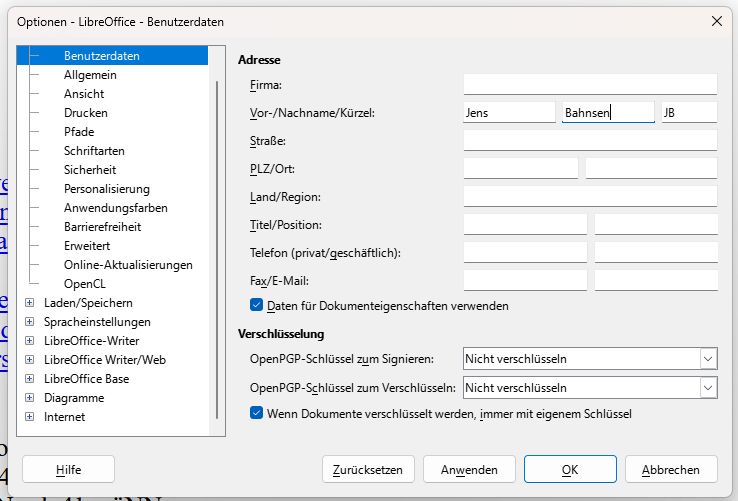This screenshot has height=501, width=738.
Task: Click the Hilfe button
Action: [68, 469]
